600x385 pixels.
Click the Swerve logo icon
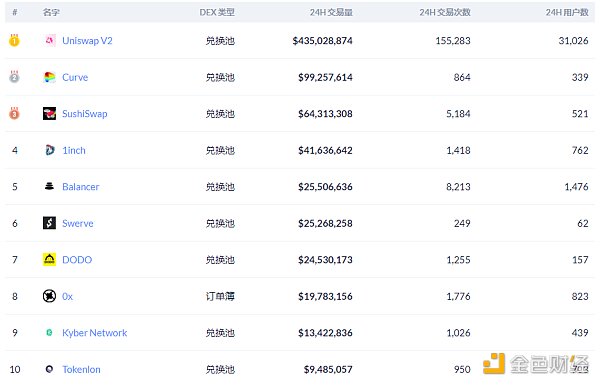49,223
